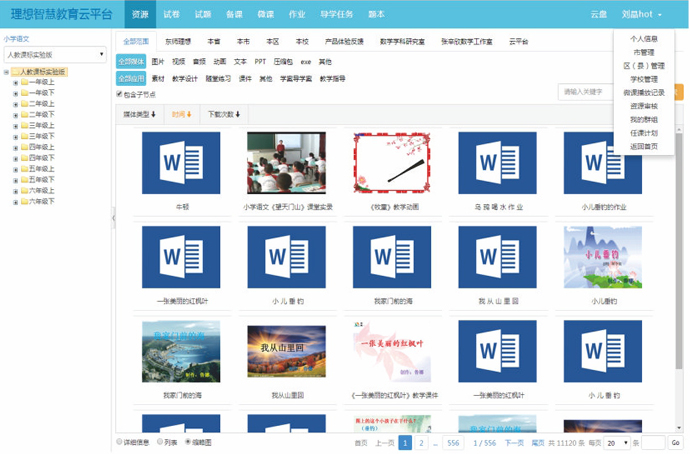
Task: Open the Word icon labeled 我从山里回
Action: [497, 257]
